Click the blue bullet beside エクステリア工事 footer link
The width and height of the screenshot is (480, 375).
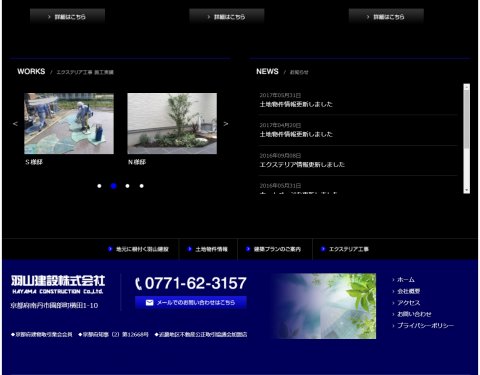click(323, 249)
